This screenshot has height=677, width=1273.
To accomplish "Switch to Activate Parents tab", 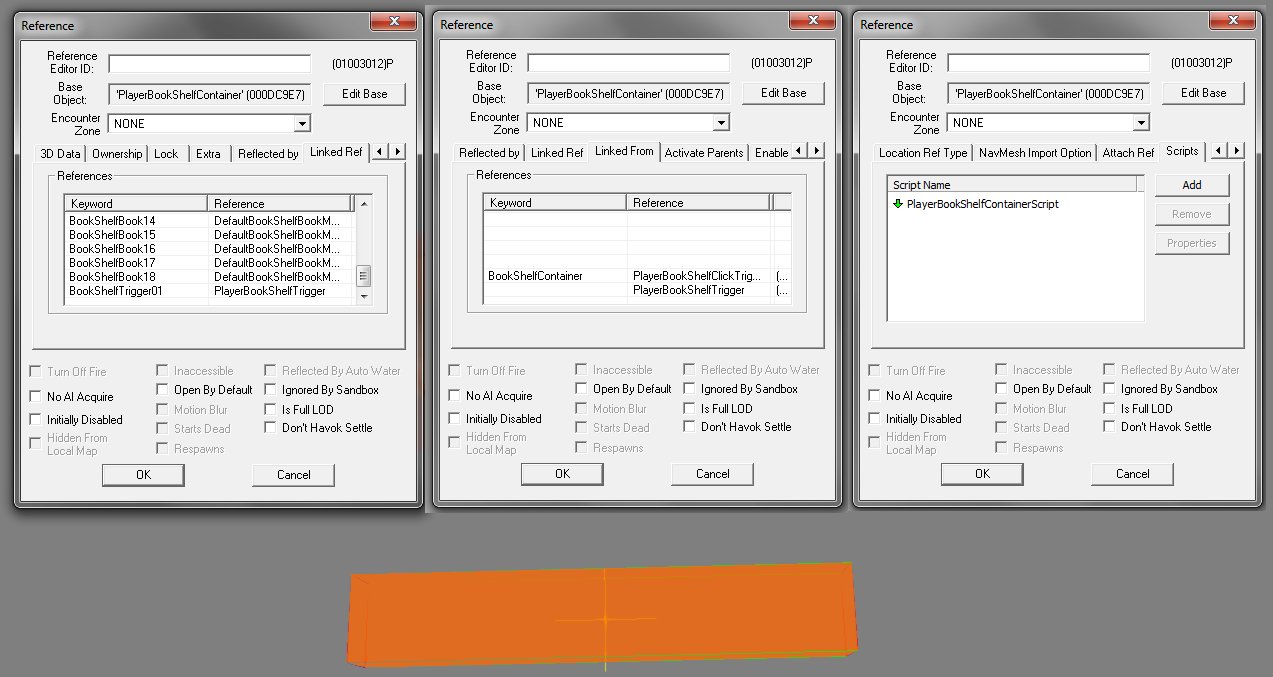I will coord(704,153).
